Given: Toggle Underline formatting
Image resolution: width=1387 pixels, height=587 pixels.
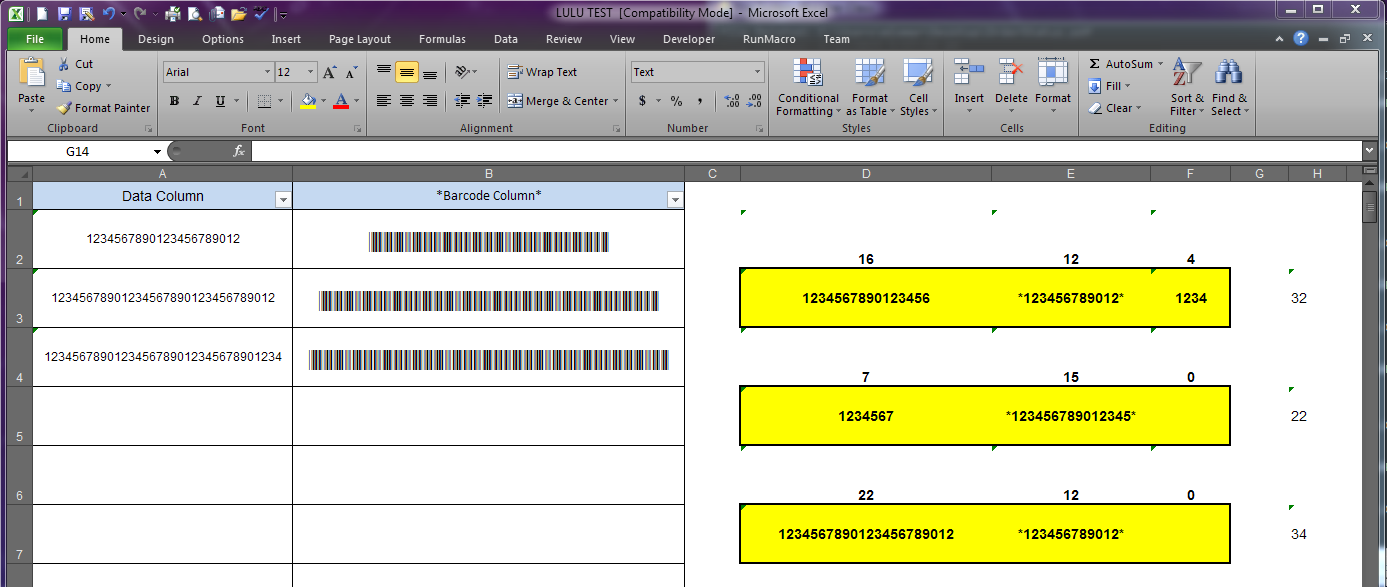Looking at the screenshot, I should 219,101.
